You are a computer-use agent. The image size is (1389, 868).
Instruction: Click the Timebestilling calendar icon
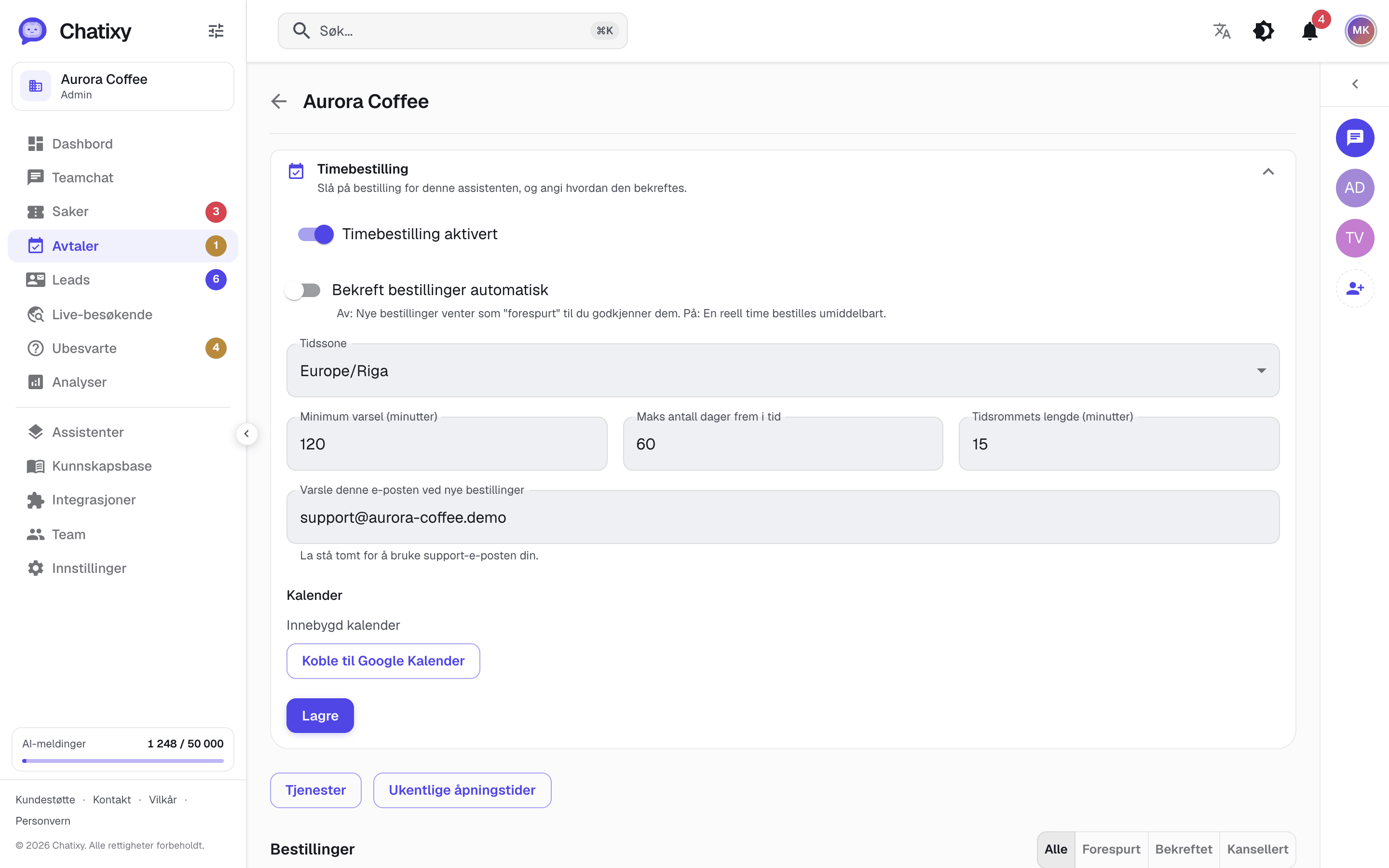tap(296, 171)
